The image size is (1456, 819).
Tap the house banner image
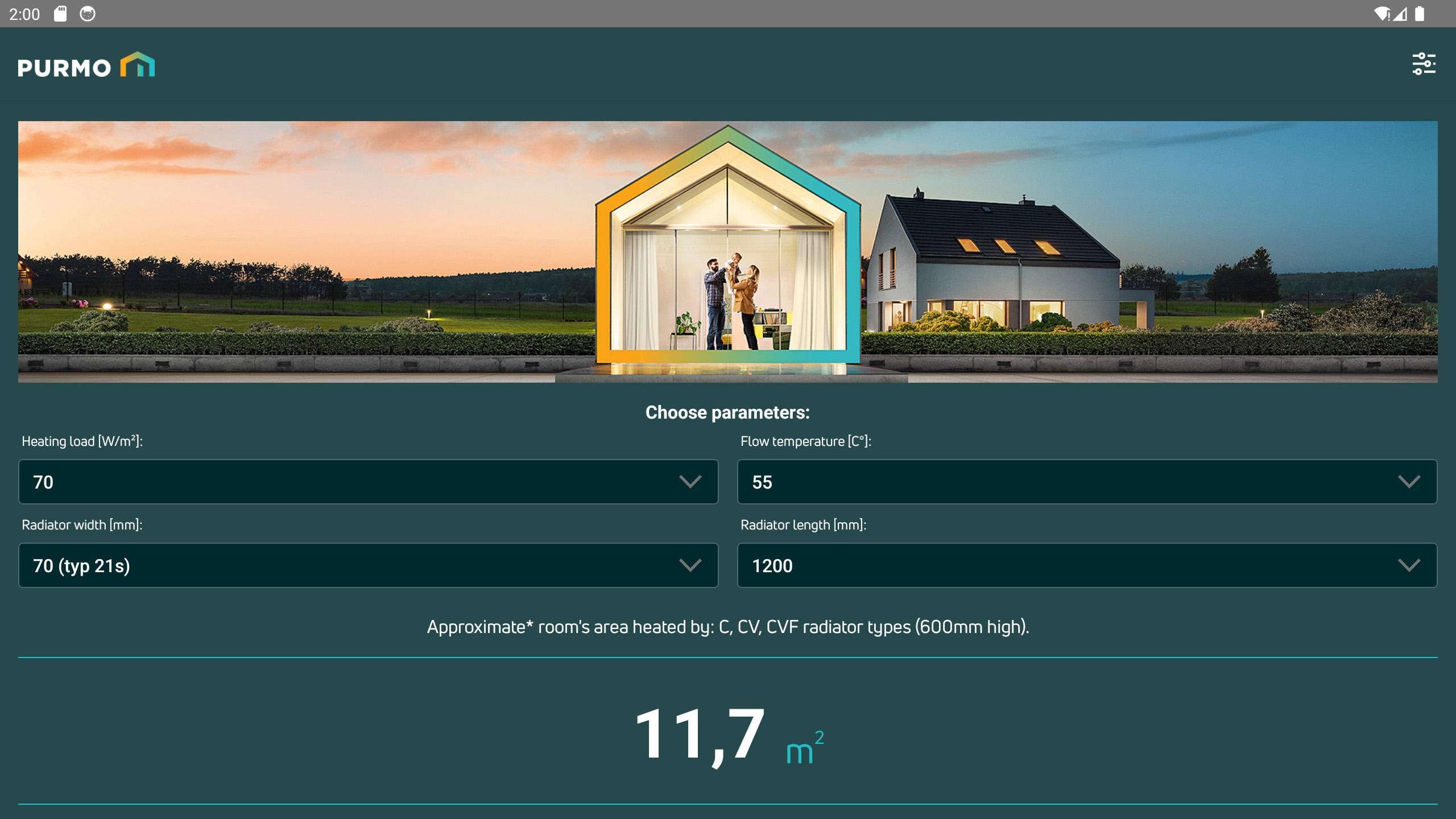coord(728,252)
